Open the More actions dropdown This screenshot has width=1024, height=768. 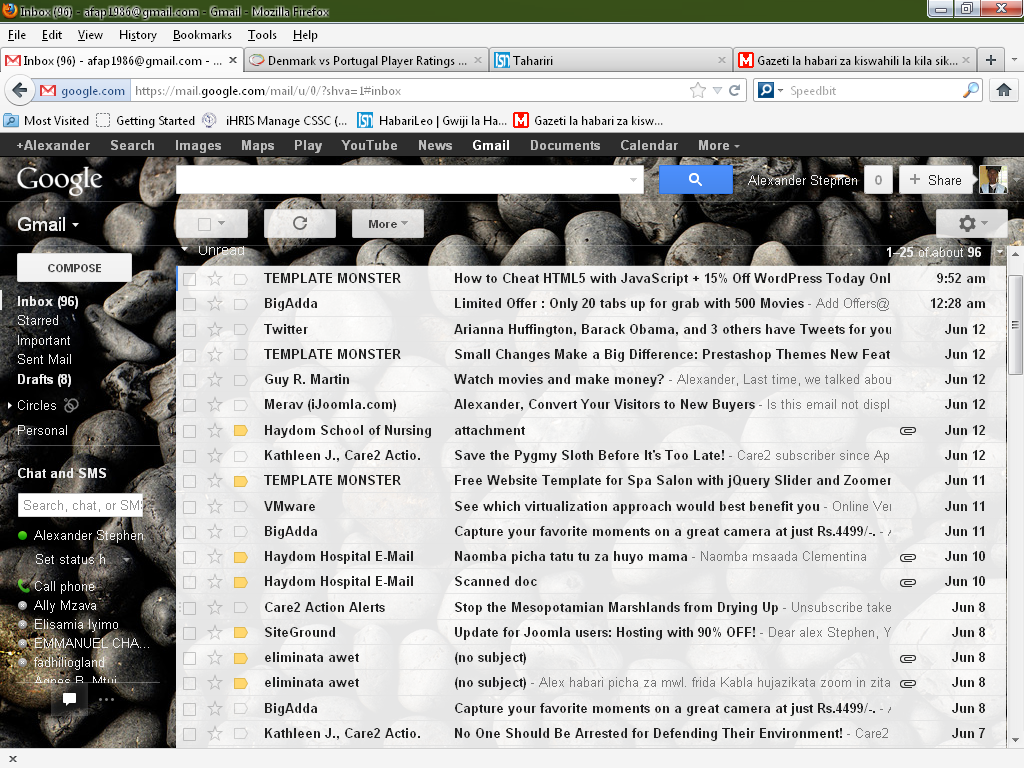[388, 223]
